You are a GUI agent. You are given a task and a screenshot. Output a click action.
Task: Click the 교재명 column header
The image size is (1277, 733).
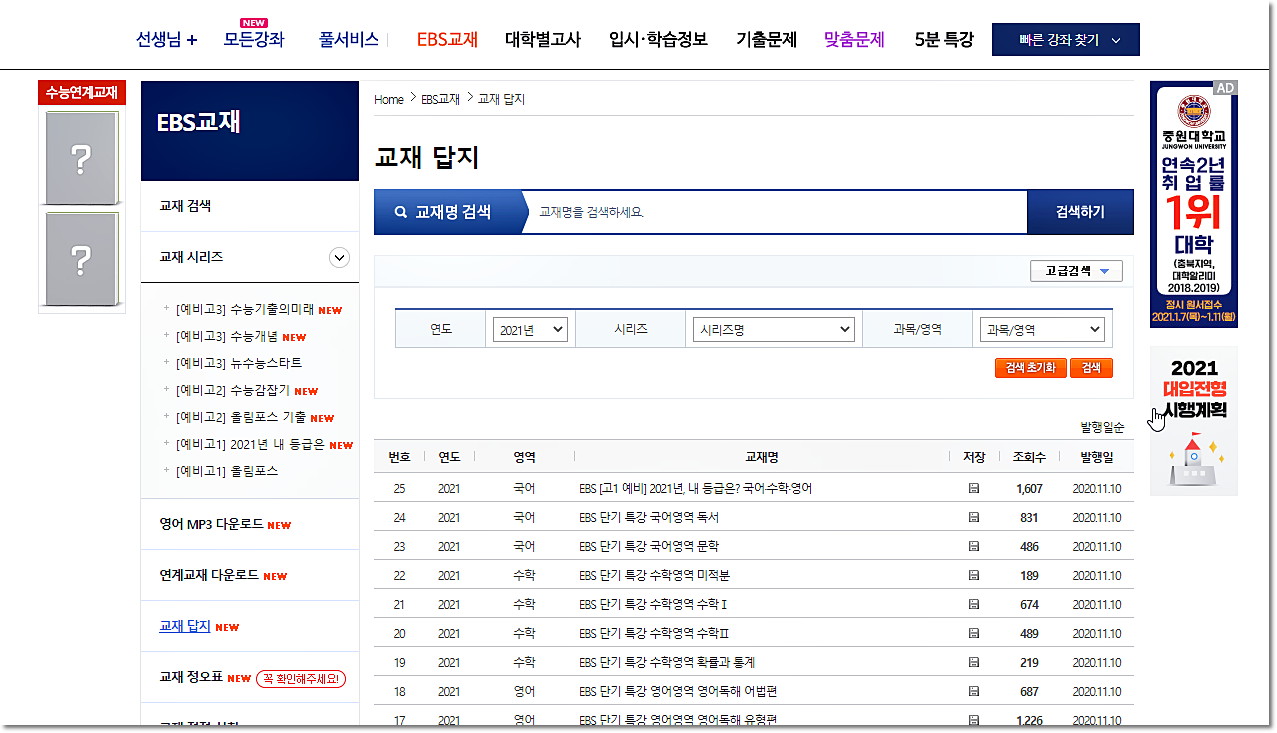761,457
